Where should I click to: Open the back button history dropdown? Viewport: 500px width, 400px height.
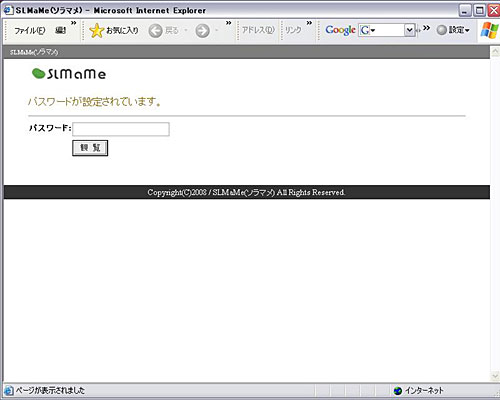coord(186,31)
